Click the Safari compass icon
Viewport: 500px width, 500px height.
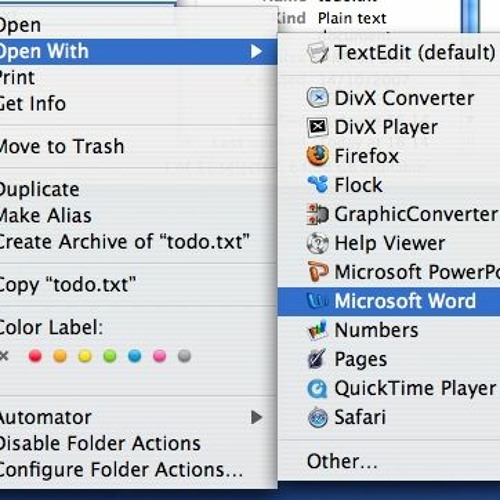[x=318, y=417]
